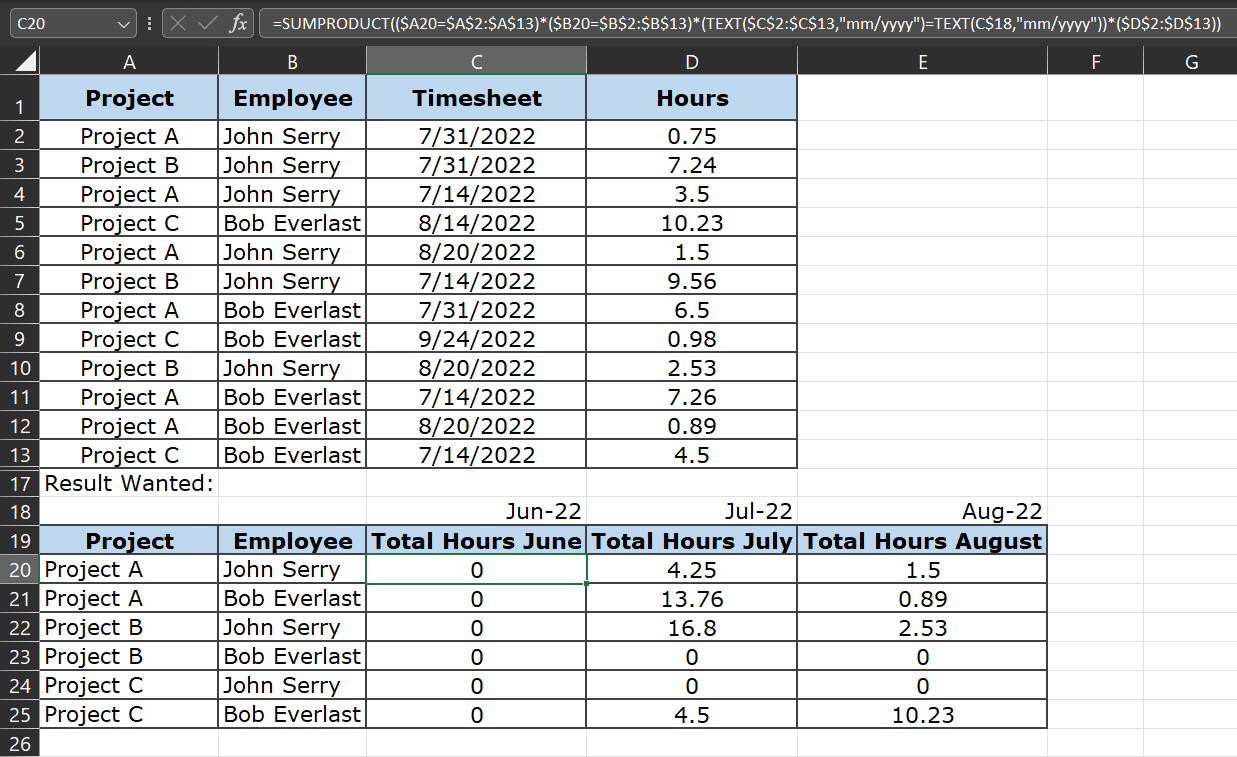Click the Cancel (X) formula bar icon
The height and width of the screenshot is (757, 1237).
pos(179,23)
